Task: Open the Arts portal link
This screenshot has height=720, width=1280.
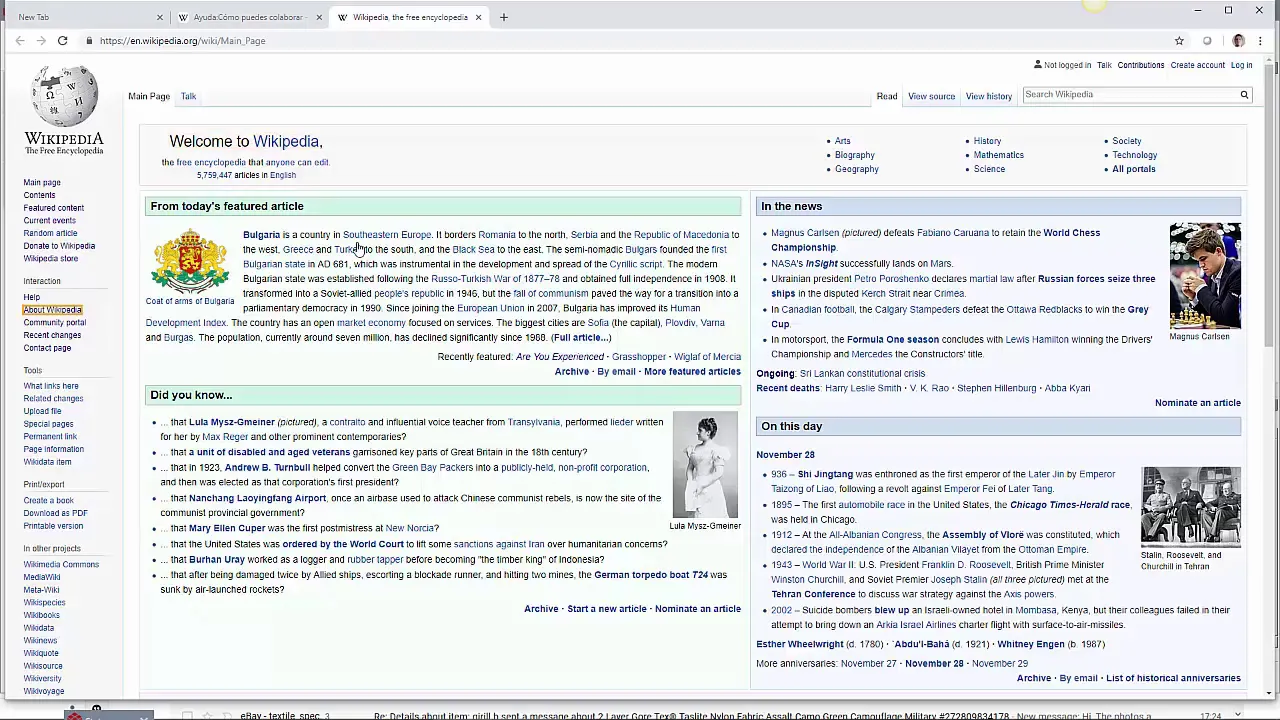Action: pos(843,141)
